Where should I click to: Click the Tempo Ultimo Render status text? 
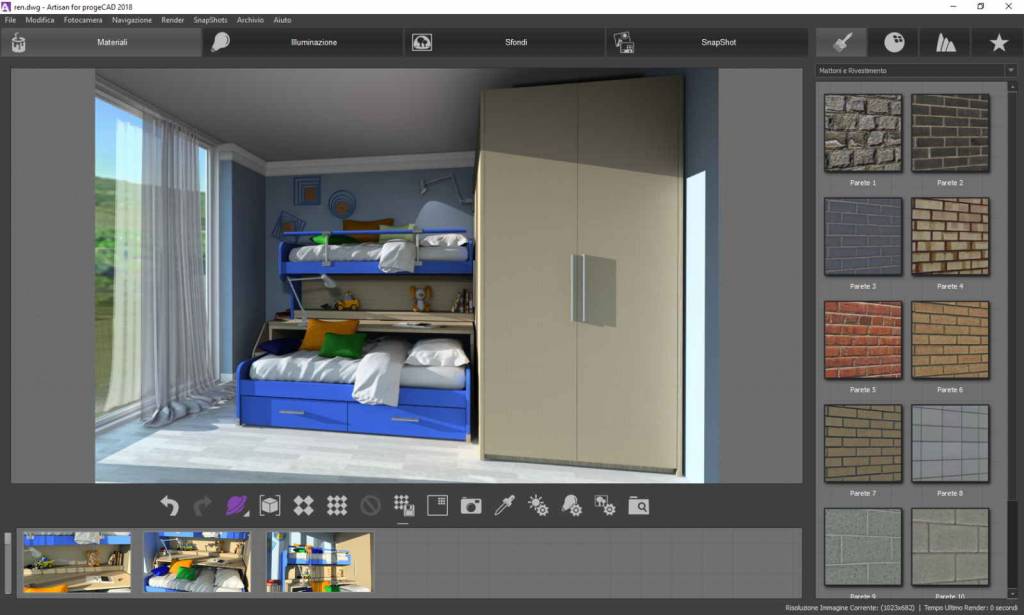[970, 608]
